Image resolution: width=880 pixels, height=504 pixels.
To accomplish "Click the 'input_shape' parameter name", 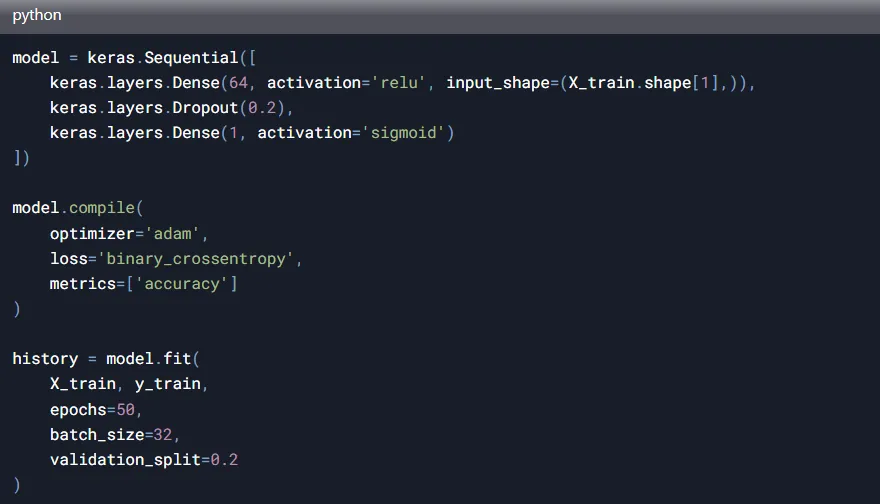I will [x=498, y=83].
